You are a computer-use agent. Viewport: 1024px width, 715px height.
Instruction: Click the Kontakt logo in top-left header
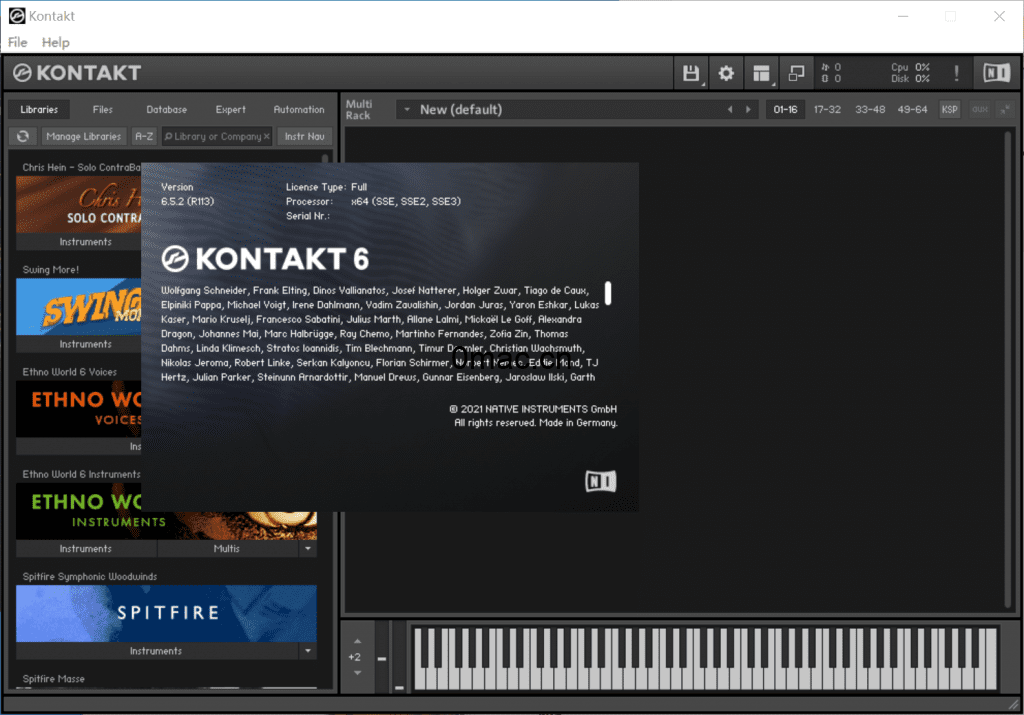(x=77, y=72)
